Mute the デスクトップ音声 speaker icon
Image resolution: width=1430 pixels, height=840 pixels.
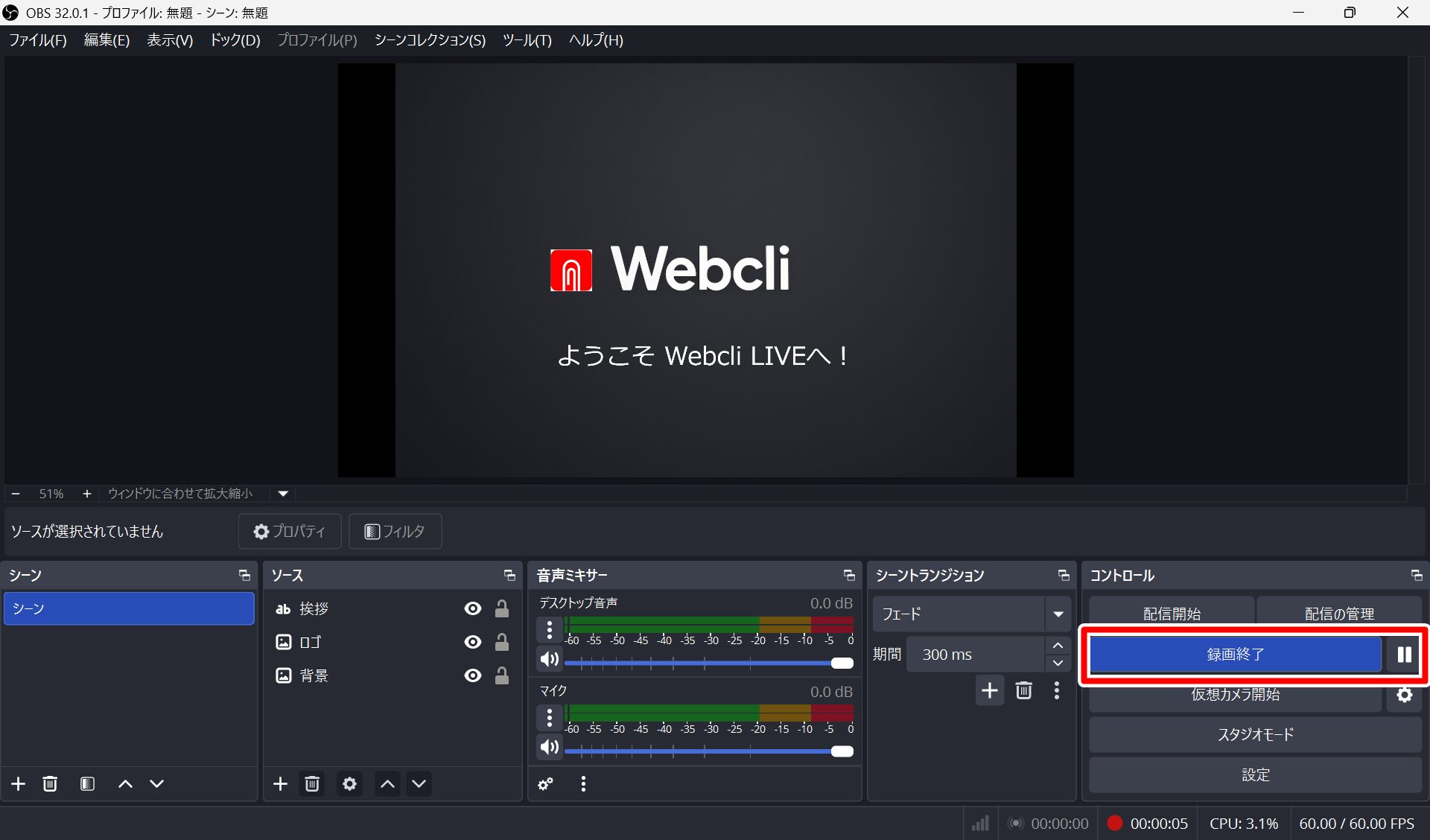(550, 659)
